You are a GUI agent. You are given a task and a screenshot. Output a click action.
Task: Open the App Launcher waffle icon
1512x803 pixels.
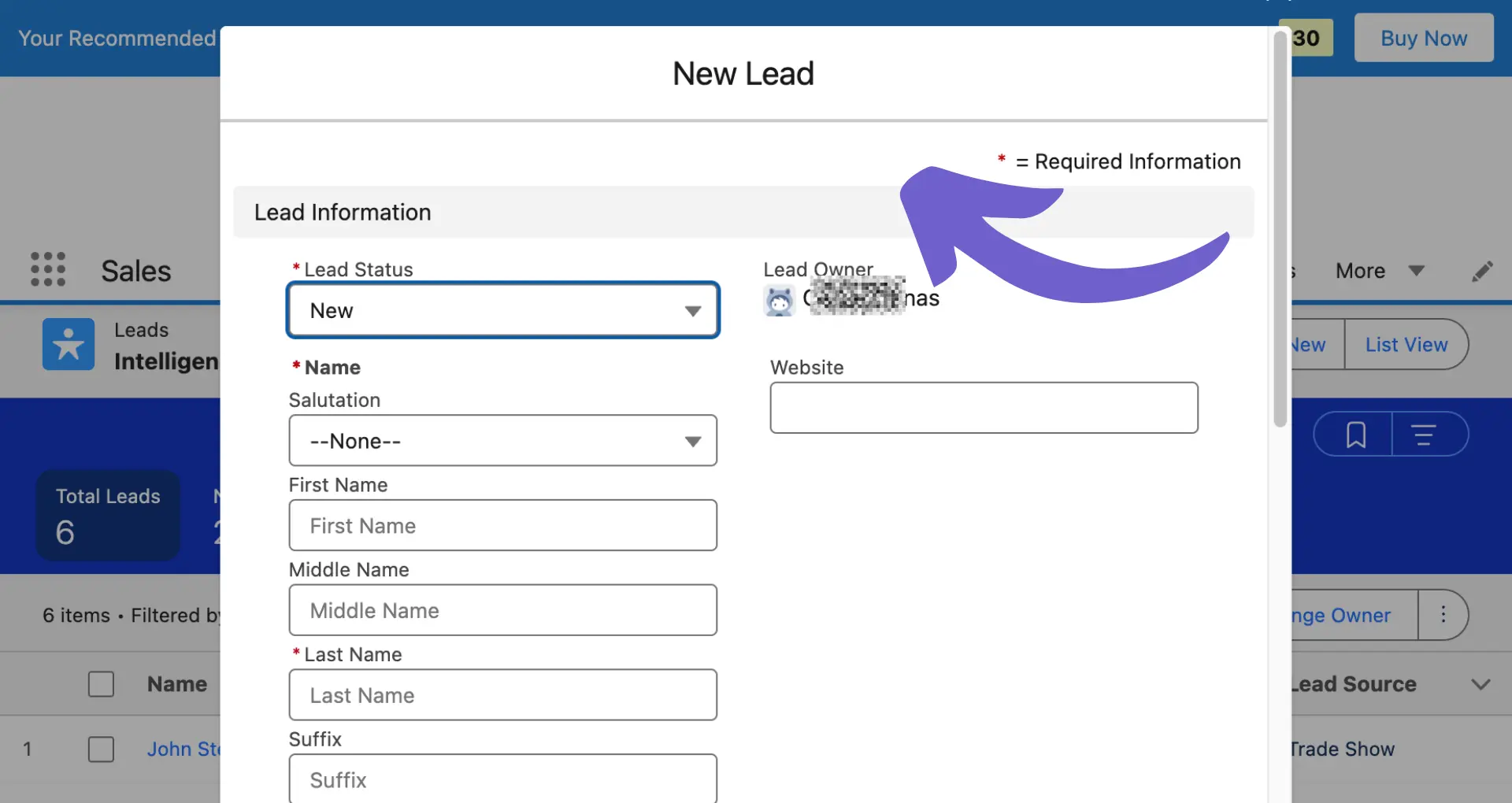click(47, 270)
